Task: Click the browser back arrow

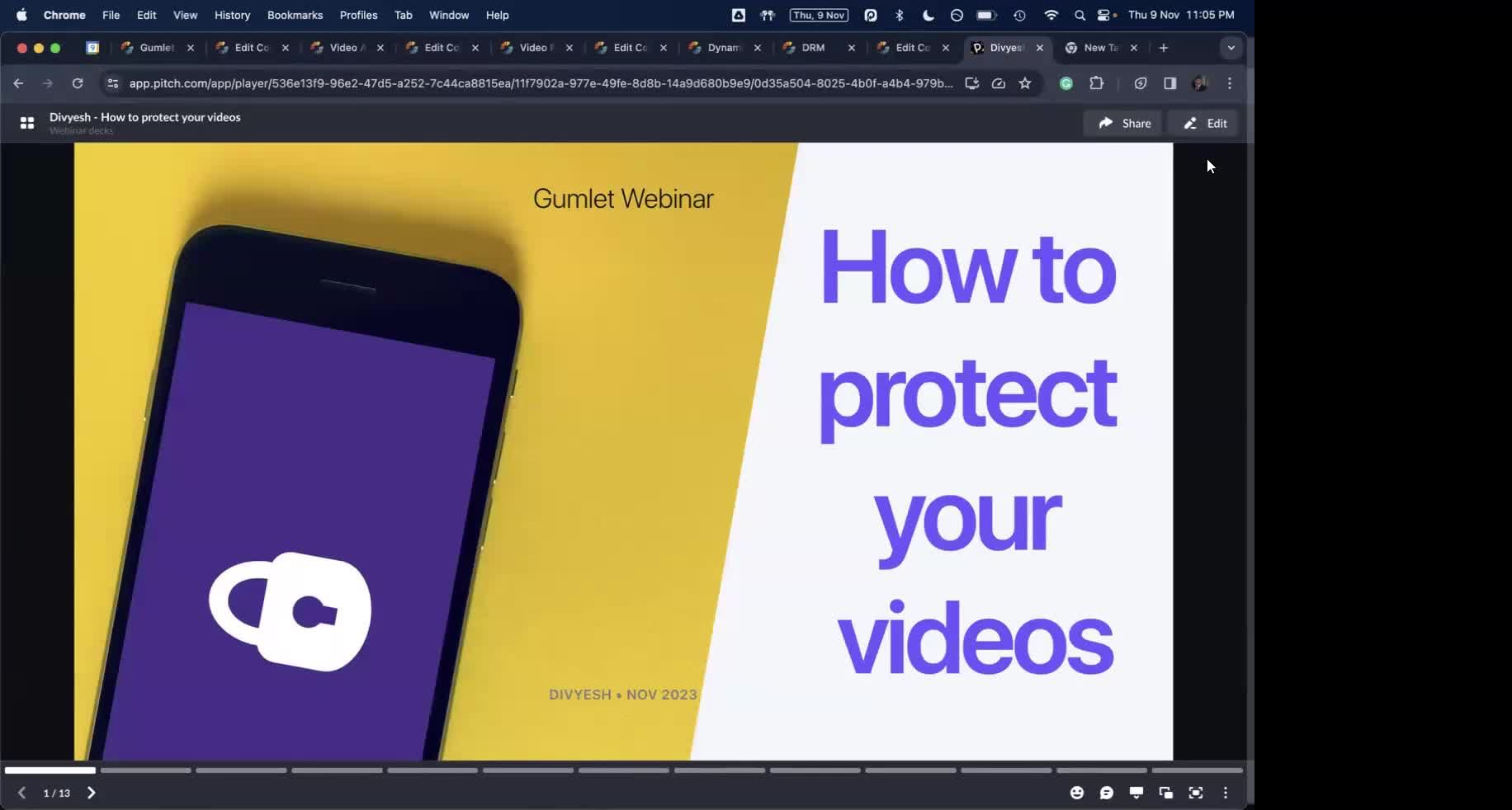Action: click(x=18, y=83)
